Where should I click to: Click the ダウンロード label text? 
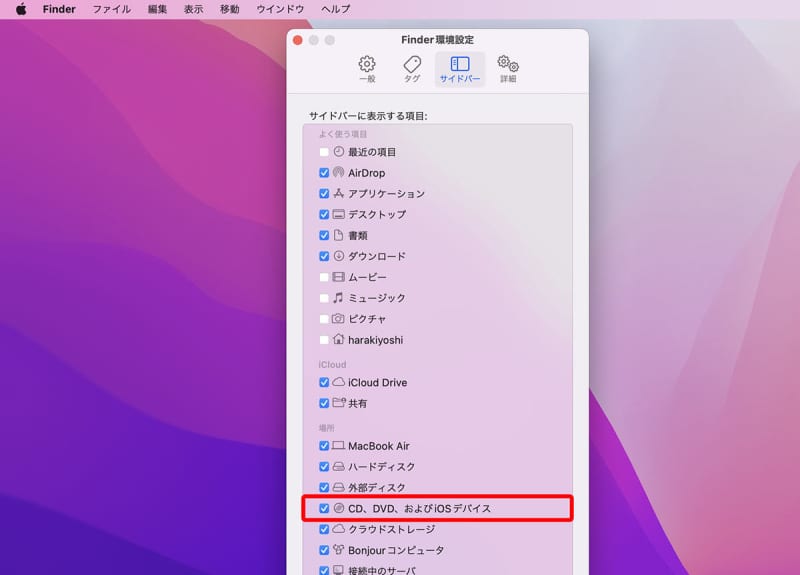point(377,256)
